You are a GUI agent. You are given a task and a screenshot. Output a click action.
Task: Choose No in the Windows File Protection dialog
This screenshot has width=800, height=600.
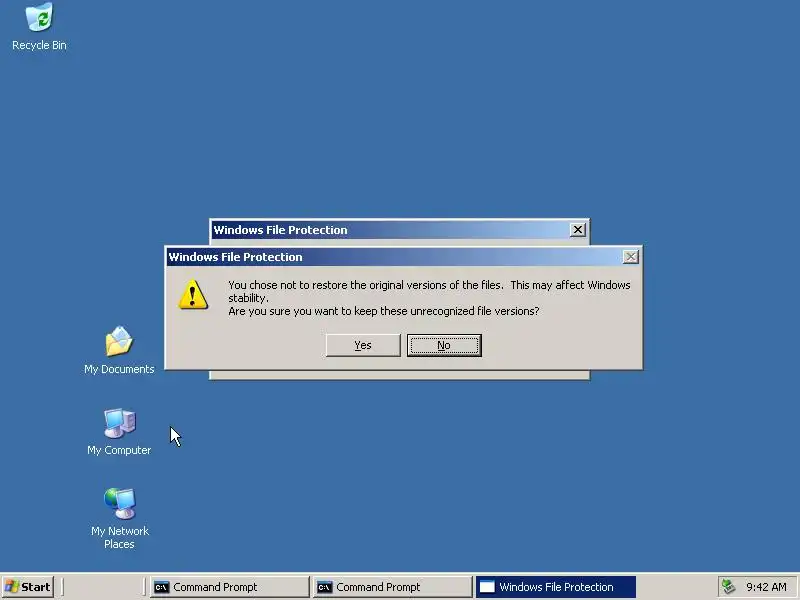444,345
